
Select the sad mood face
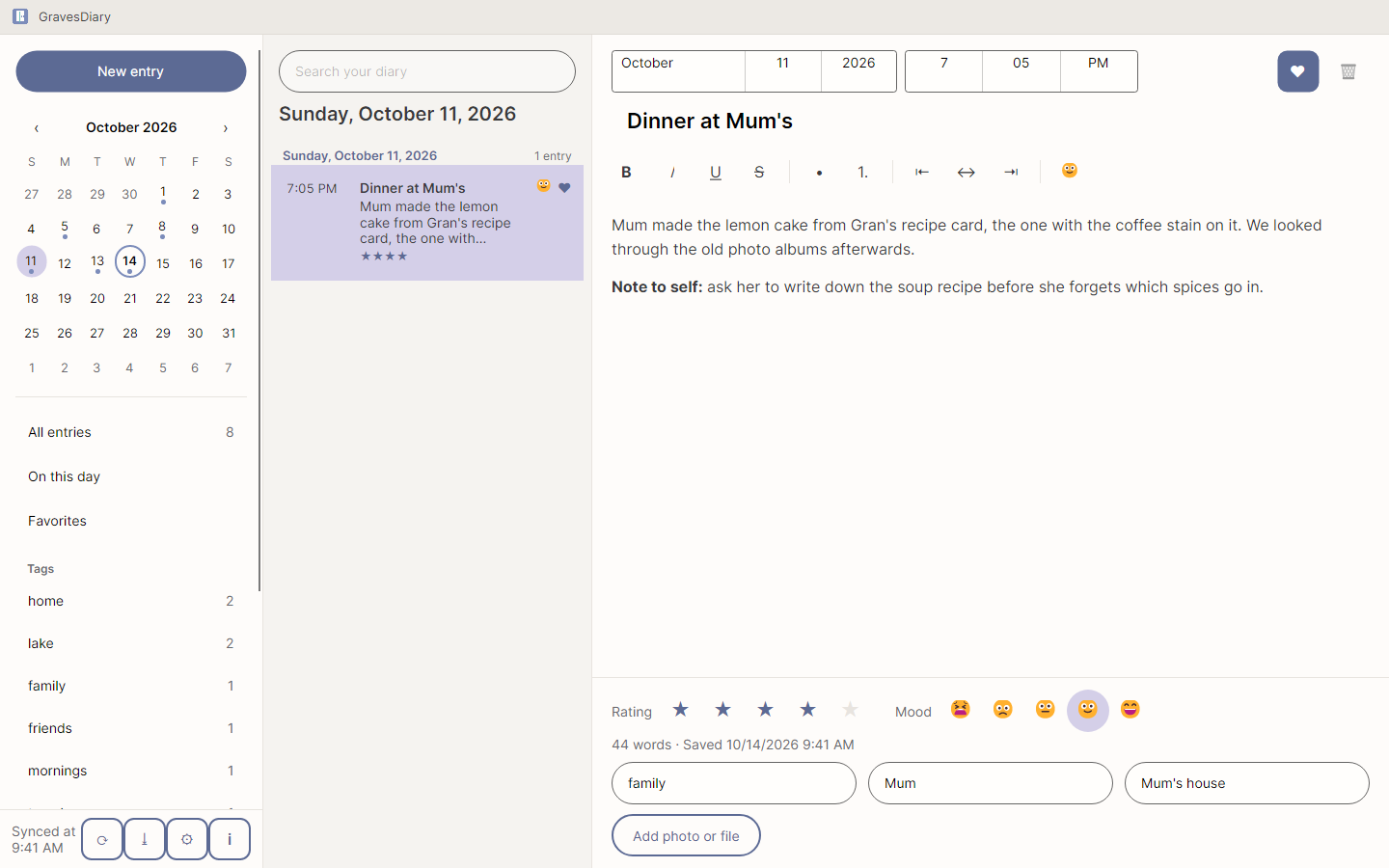(1003, 710)
